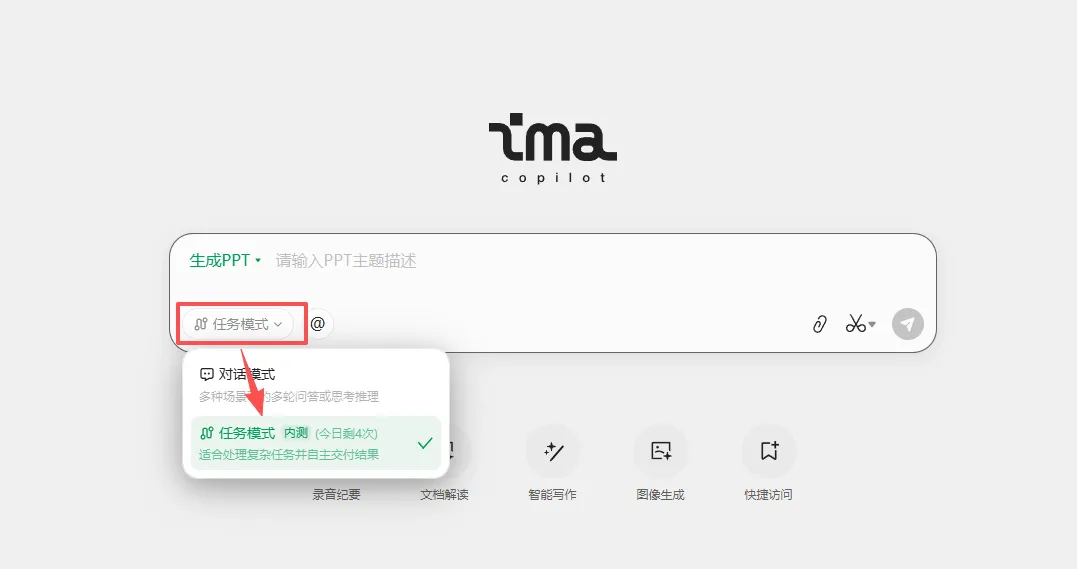Click the send paper-plane button
Screen dimensions: 1077x569
(x=907, y=324)
